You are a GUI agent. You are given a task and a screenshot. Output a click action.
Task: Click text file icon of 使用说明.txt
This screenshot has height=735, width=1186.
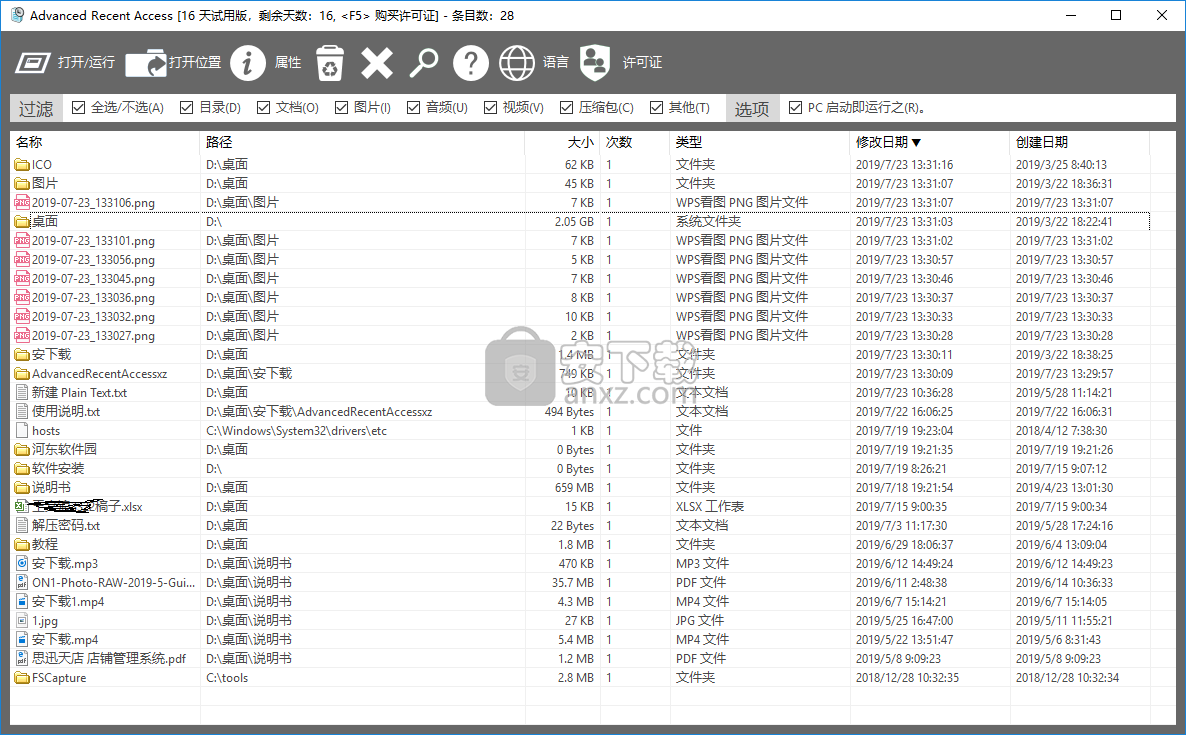22,411
